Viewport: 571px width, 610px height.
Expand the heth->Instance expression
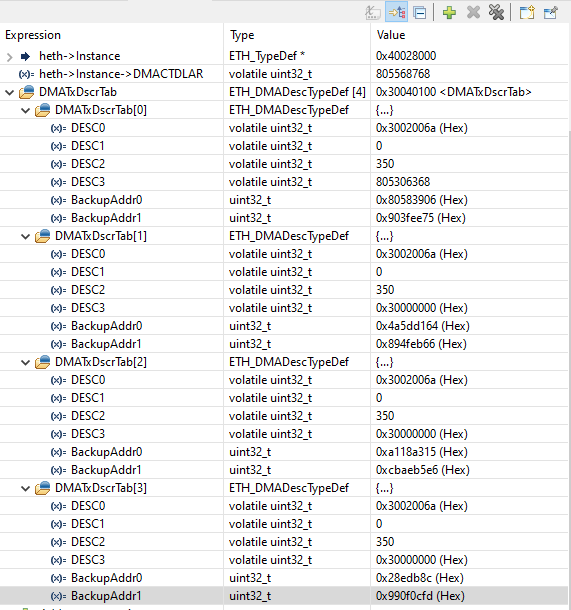coord(10,57)
